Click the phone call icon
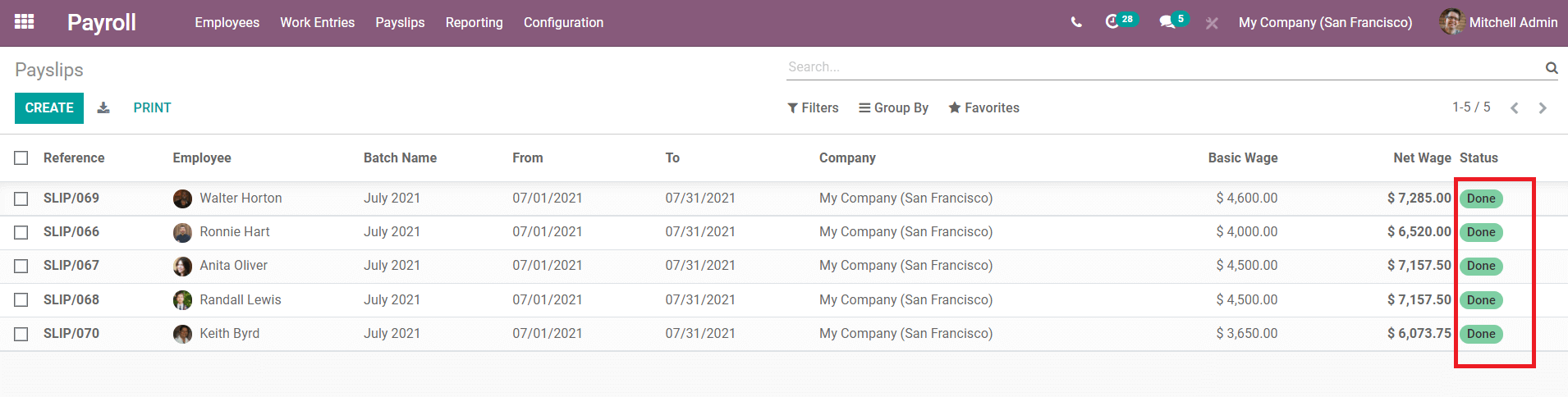The image size is (1568, 397). [x=1076, y=22]
